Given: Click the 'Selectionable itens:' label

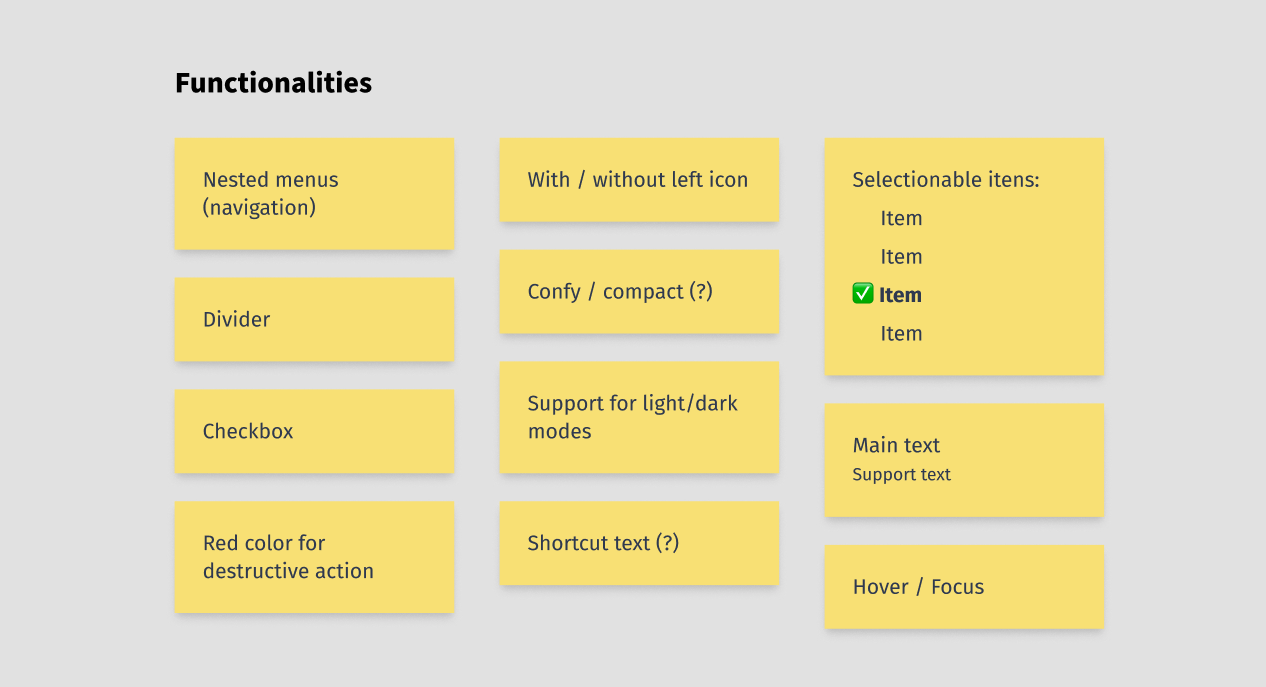Looking at the screenshot, I should click(945, 180).
